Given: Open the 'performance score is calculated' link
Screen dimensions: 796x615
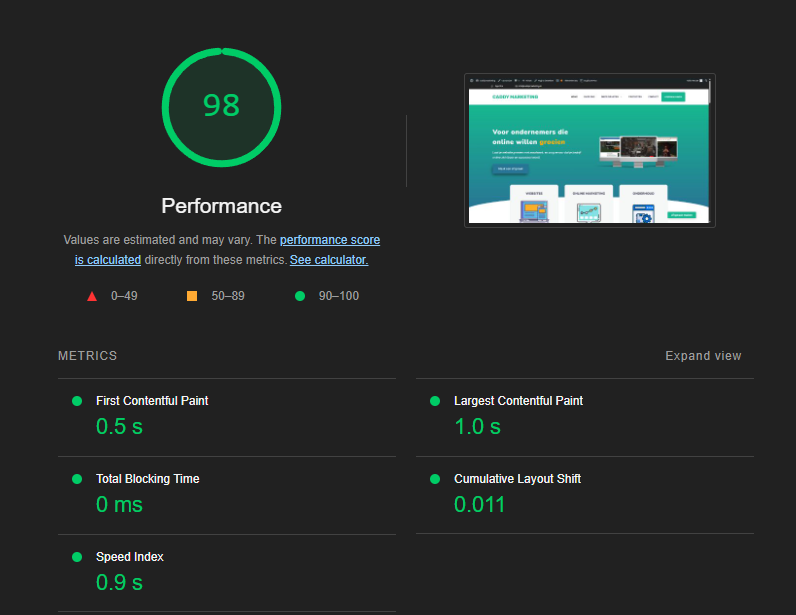Looking at the screenshot, I should click(329, 240).
